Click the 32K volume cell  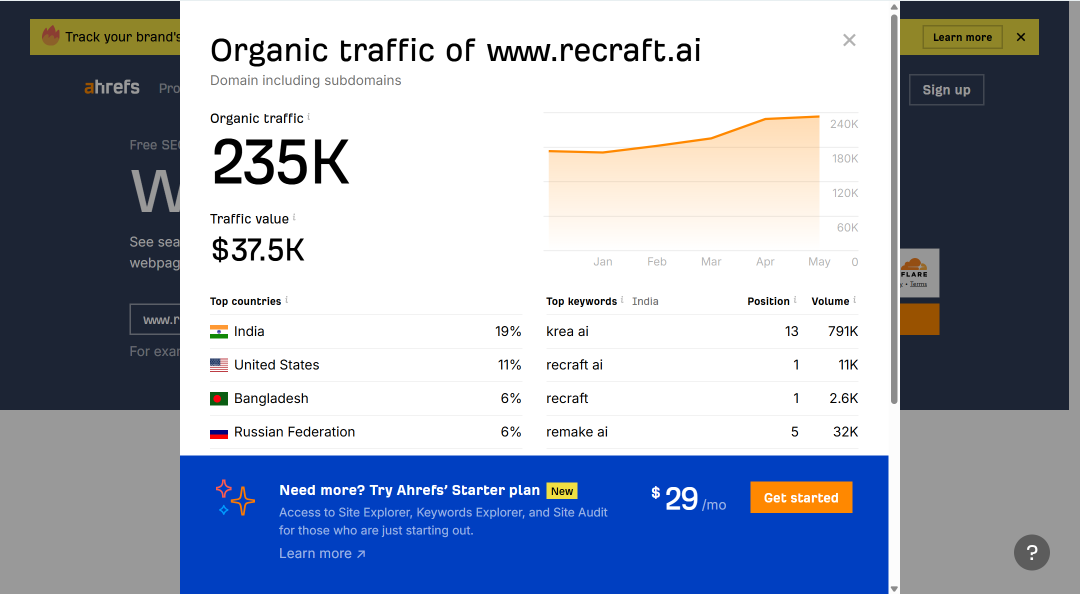point(845,432)
